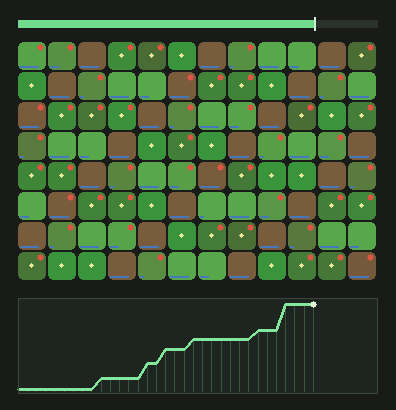Viewport: 396px width, 410px height.
Task: Select the brown tile in row one, column three
Action: click(x=92, y=56)
